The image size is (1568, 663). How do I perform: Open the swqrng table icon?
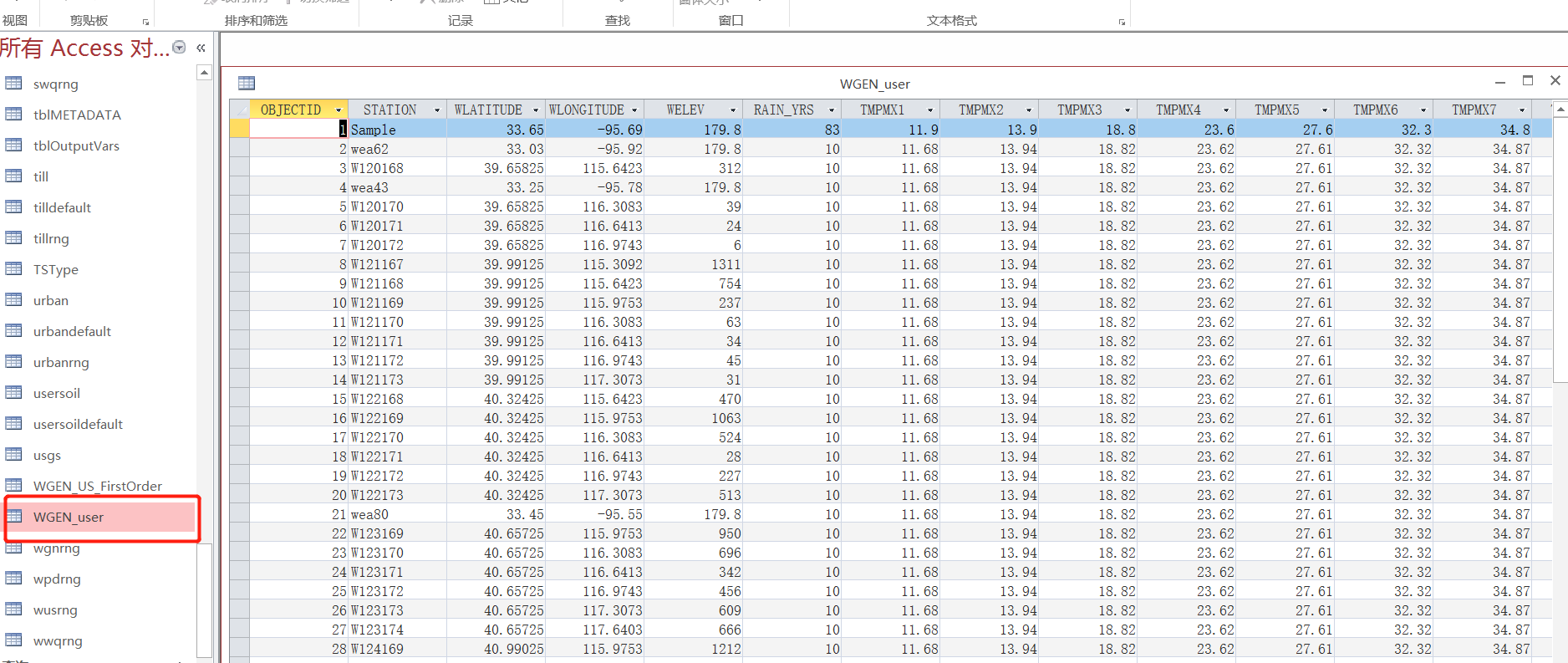point(13,84)
